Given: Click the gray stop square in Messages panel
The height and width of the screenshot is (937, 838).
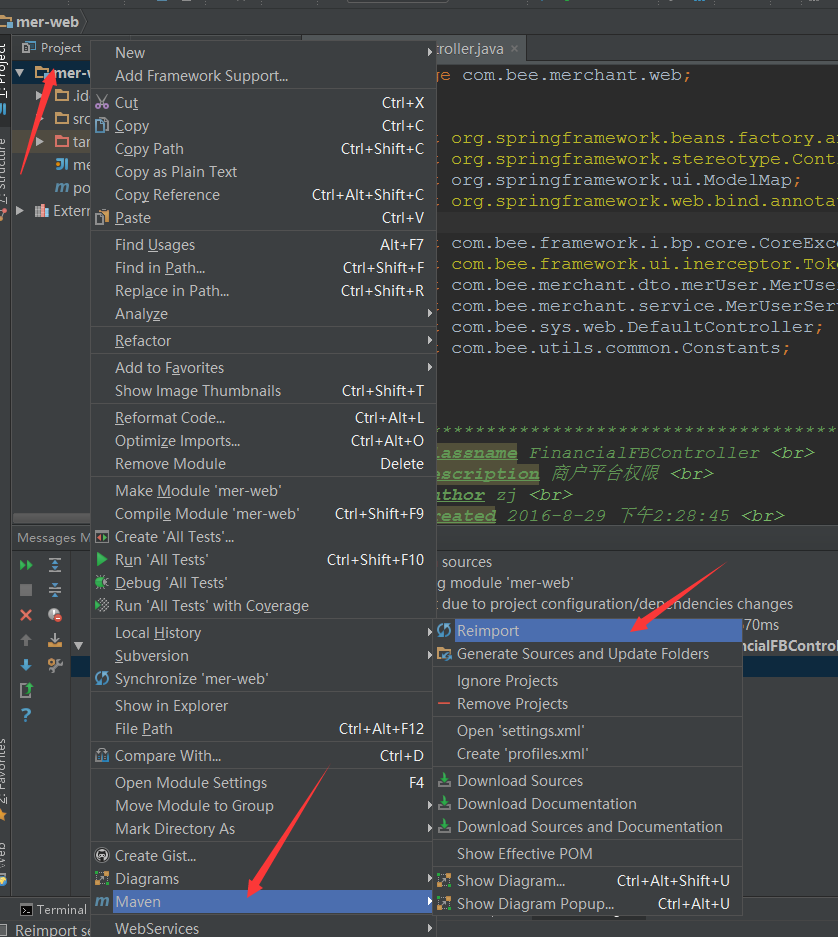Looking at the screenshot, I should pyautogui.click(x=26, y=590).
